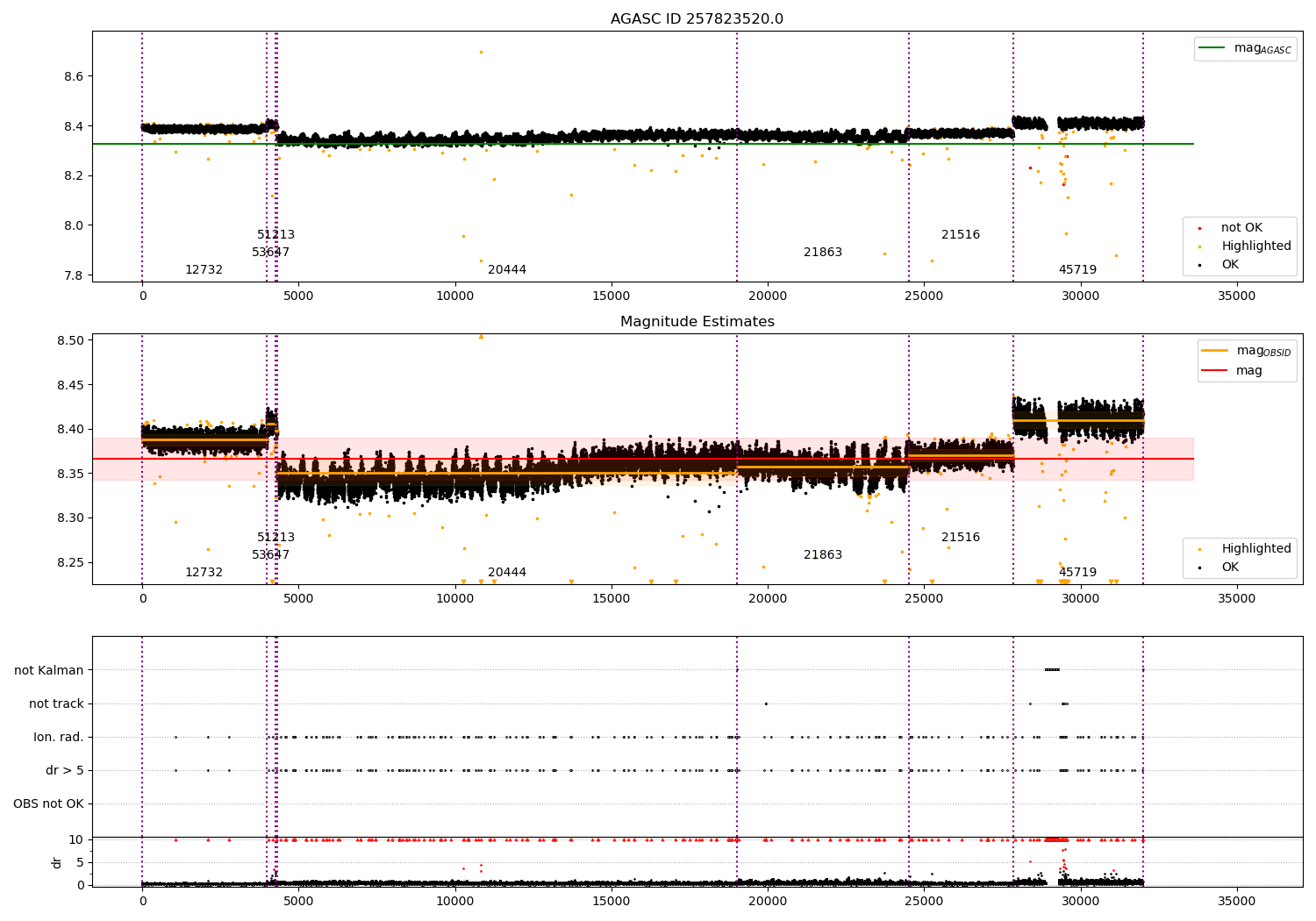Click x-axis tick '30000' under the bottom plot
The width and height of the screenshot is (1316, 921).
(1081, 902)
